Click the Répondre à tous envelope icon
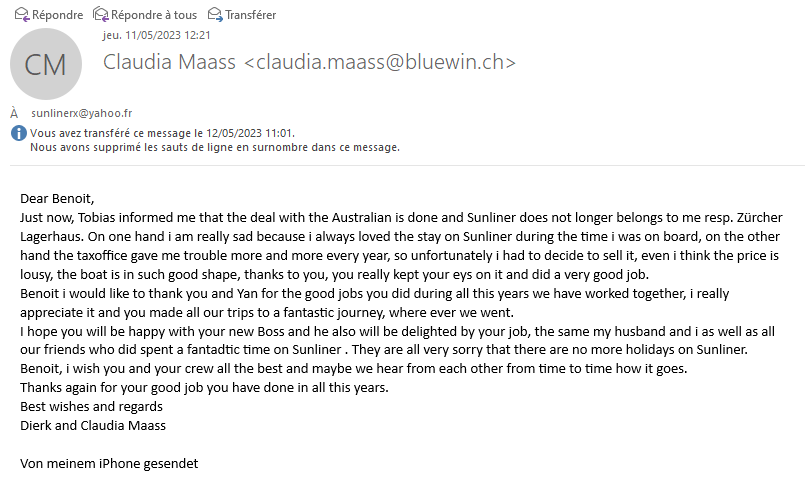Image resolution: width=805 pixels, height=489 pixels. [101, 14]
